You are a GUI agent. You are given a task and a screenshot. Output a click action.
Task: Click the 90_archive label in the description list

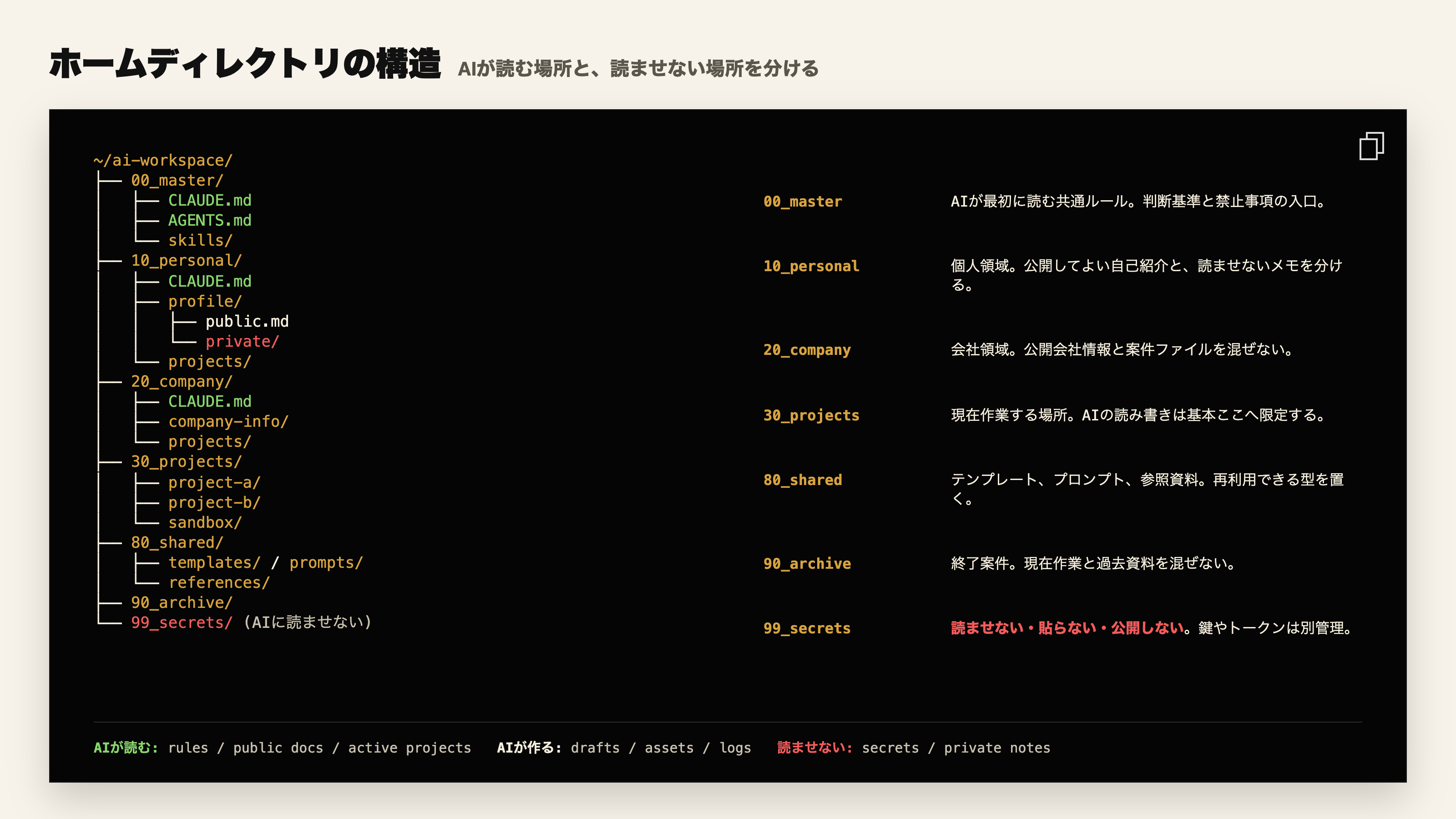(807, 564)
